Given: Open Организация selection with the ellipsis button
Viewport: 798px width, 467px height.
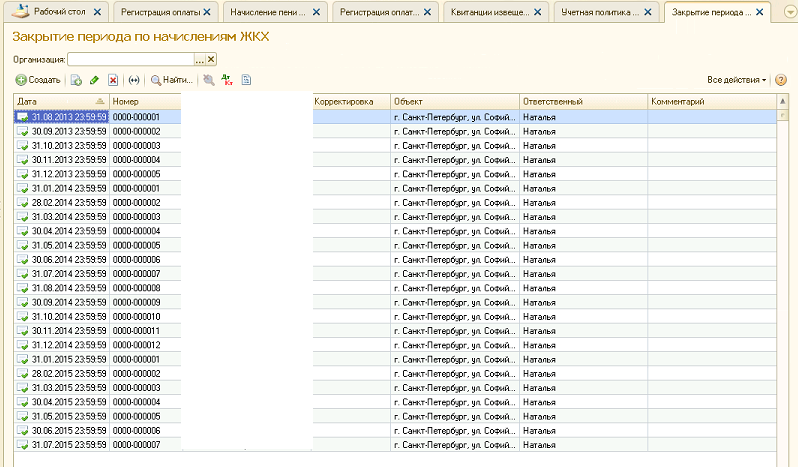Looking at the screenshot, I should (x=199, y=60).
